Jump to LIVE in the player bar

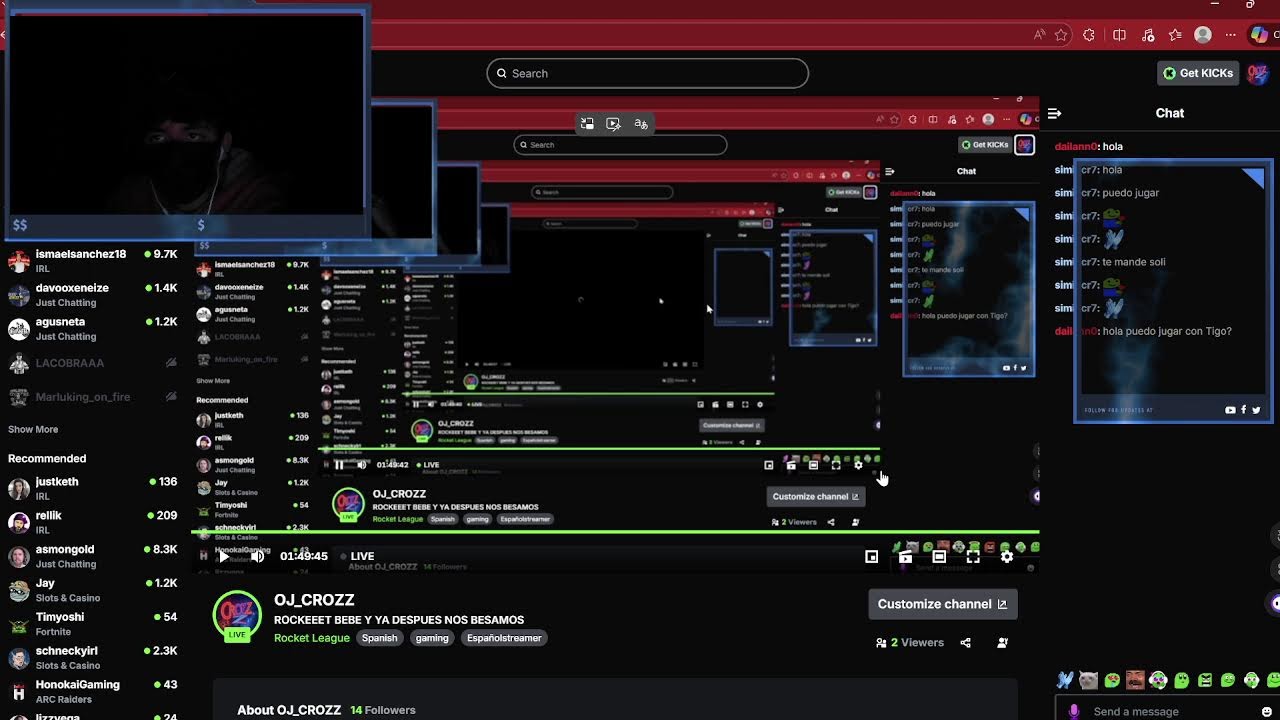coord(358,556)
